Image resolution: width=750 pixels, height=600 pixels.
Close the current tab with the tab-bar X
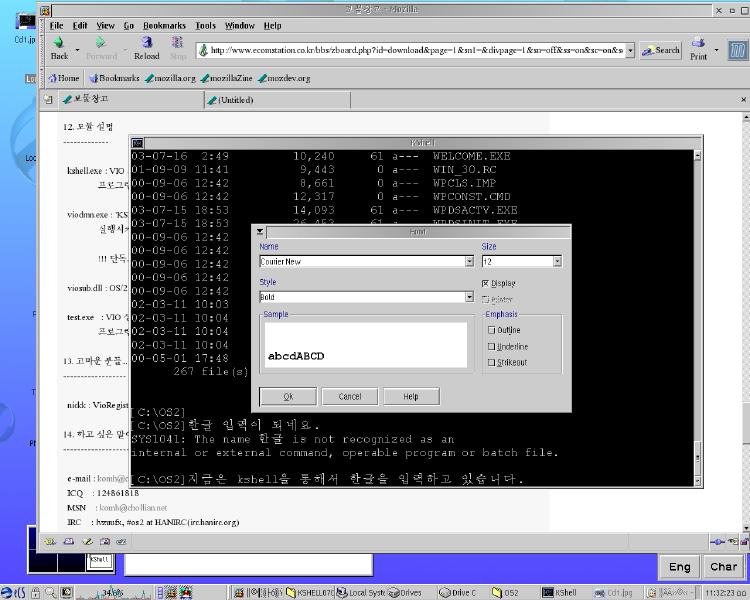743,100
